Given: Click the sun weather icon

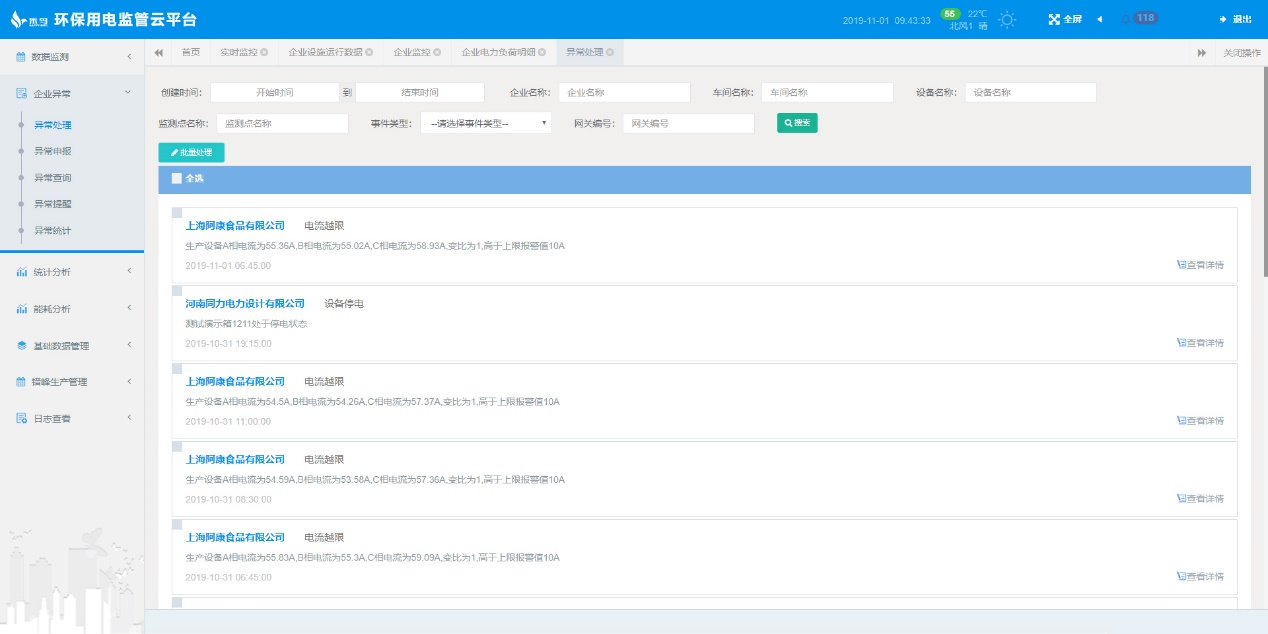Looking at the screenshot, I should (x=1007, y=20).
